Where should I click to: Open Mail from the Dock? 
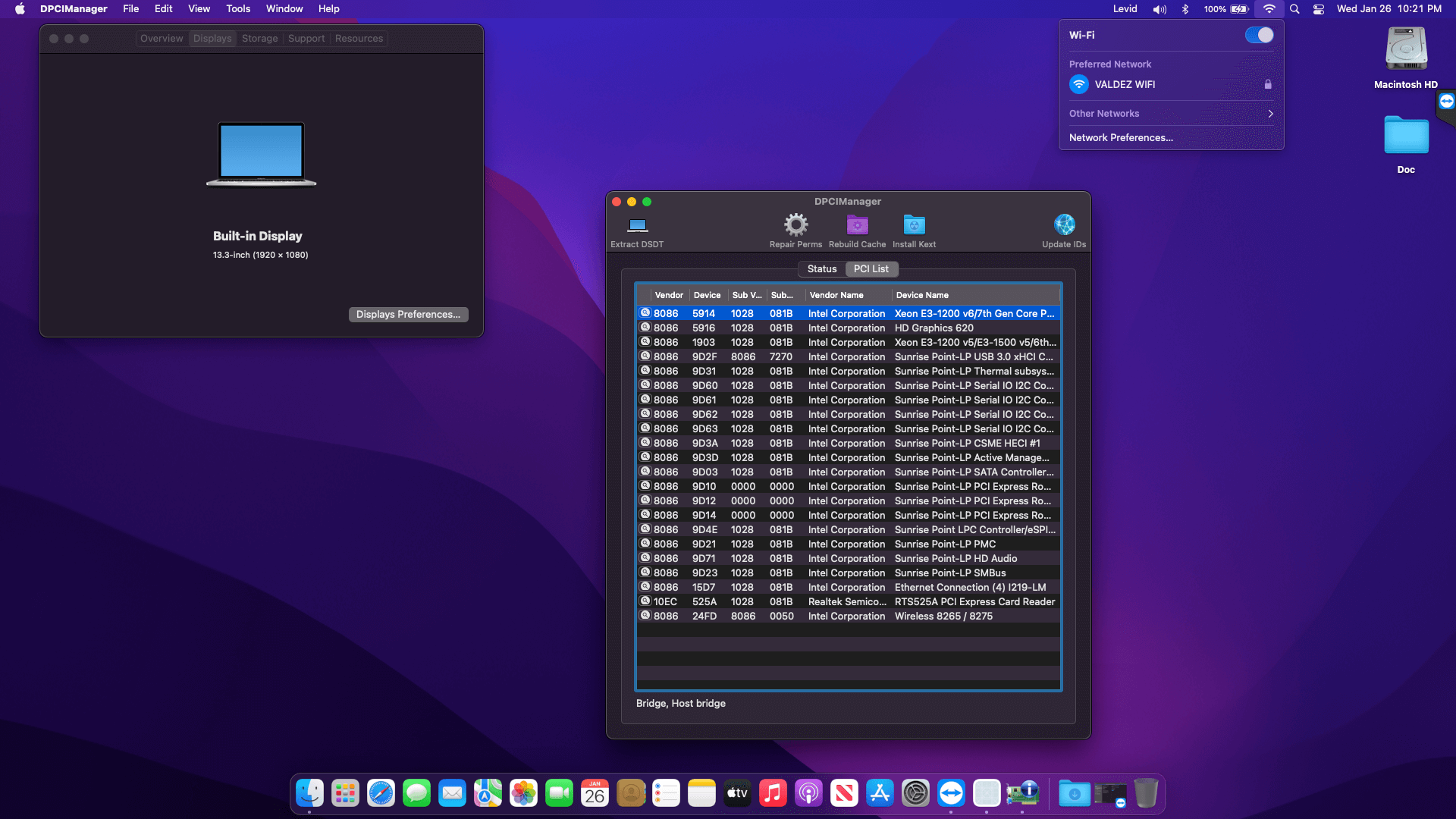452,793
